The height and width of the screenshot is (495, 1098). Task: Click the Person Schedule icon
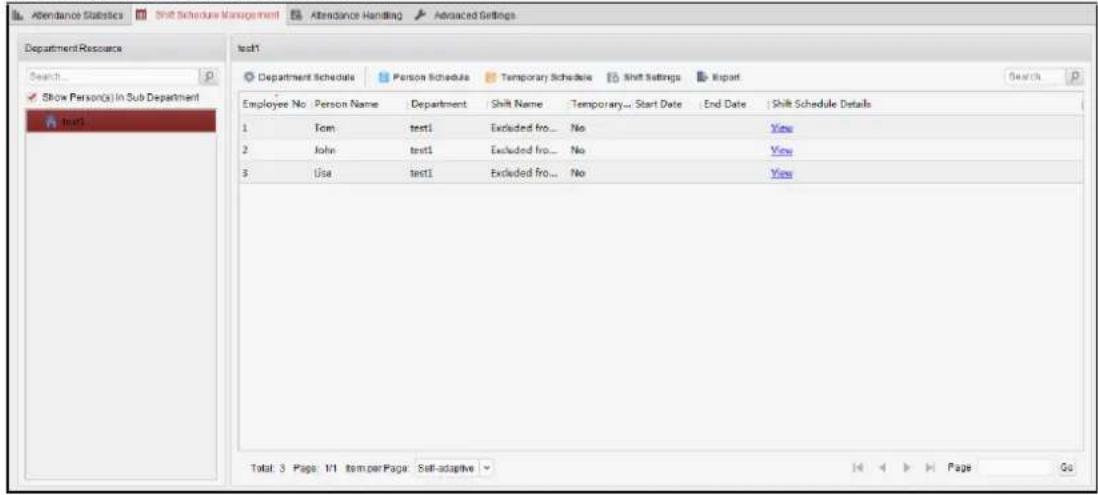[383, 76]
